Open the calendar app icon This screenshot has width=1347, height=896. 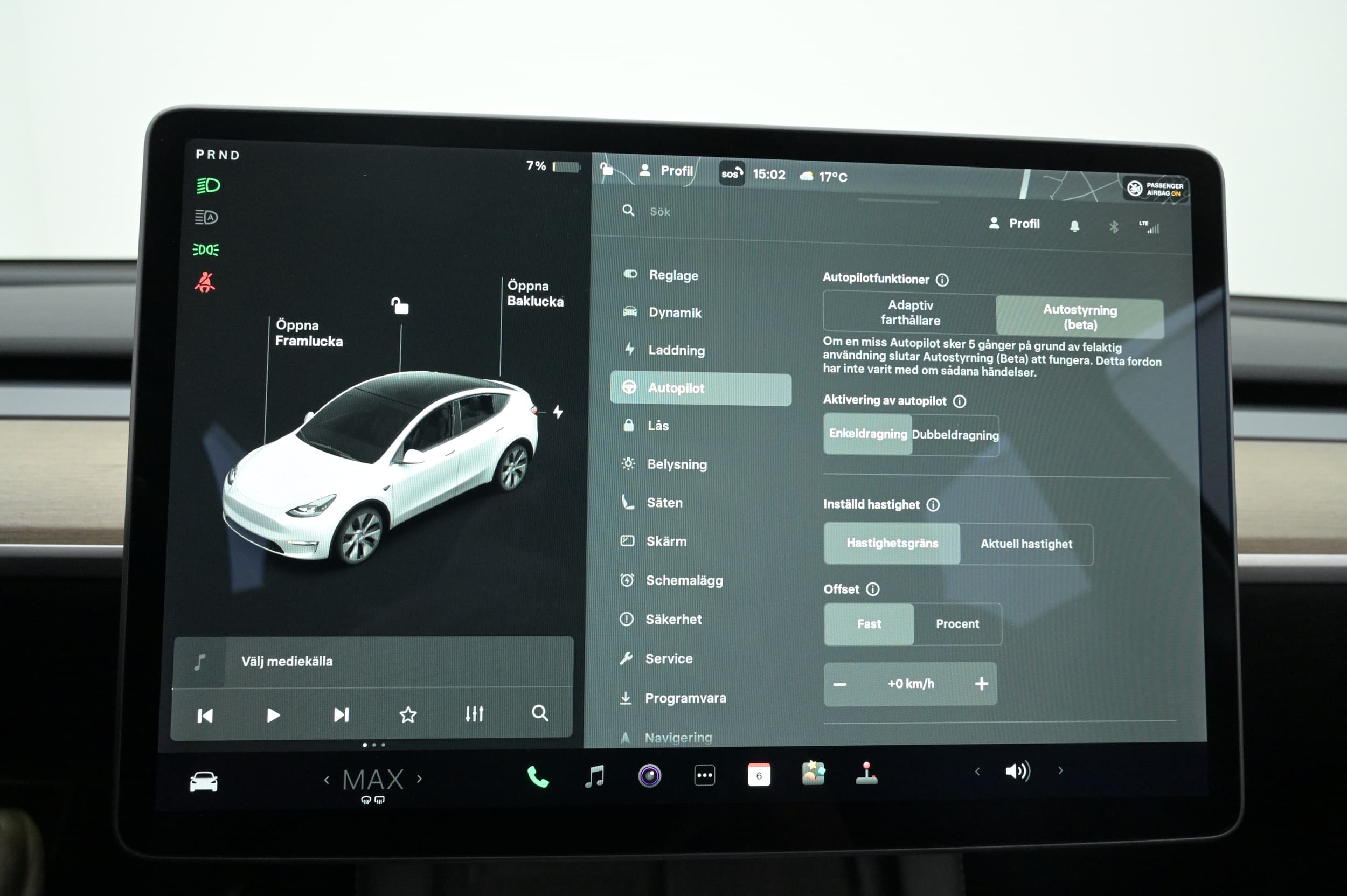[x=759, y=775]
